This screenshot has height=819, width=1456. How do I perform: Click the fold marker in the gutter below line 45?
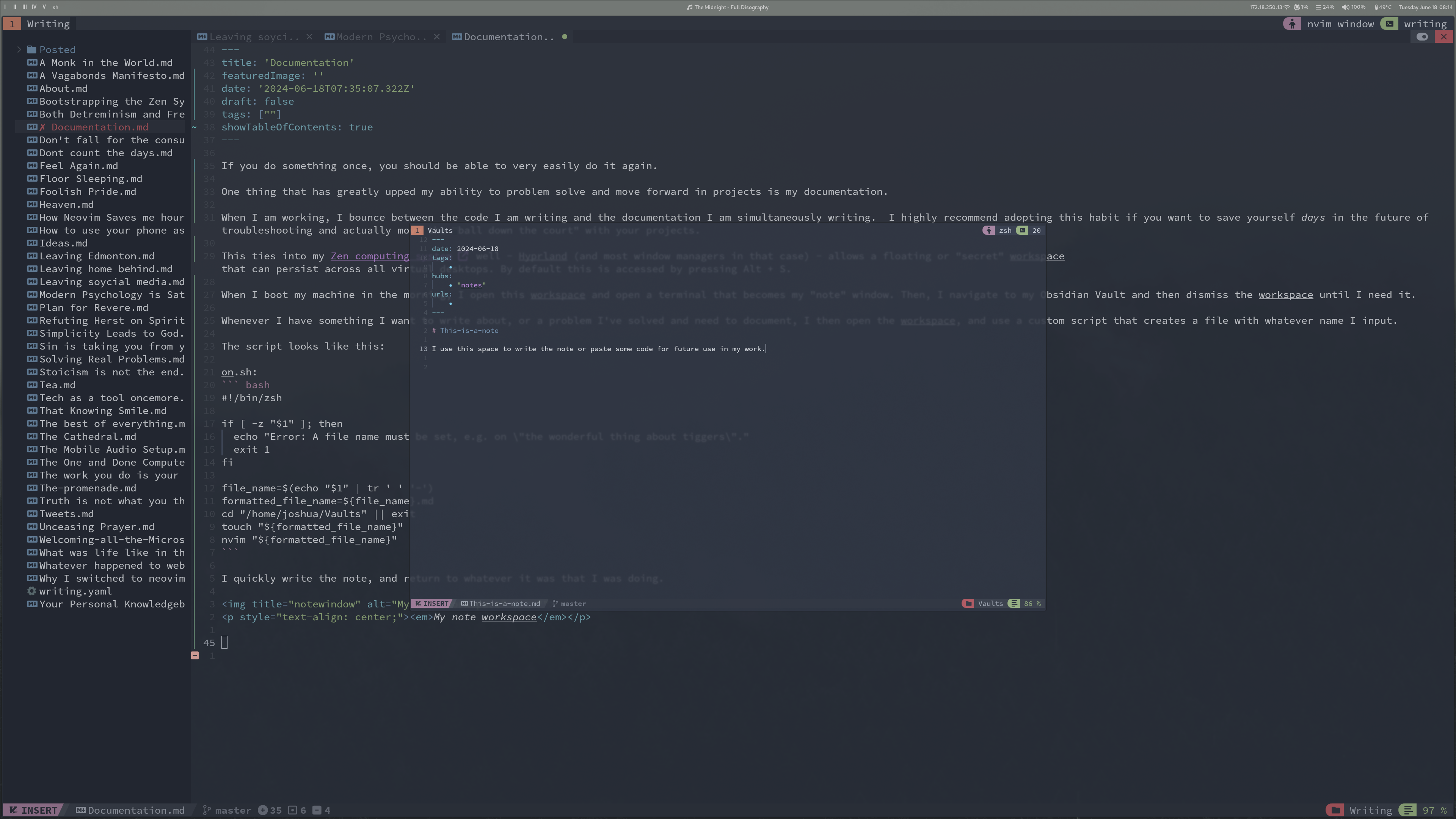(195, 656)
